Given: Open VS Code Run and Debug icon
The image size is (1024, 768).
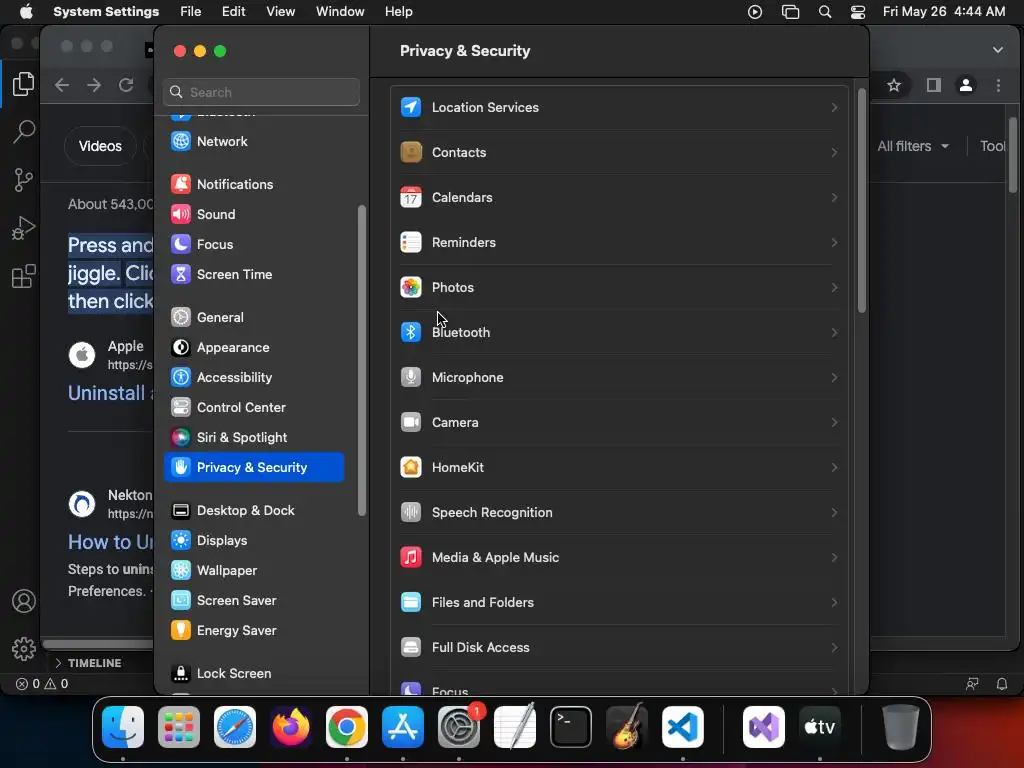Looking at the screenshot, I should (x=24, y=228).
